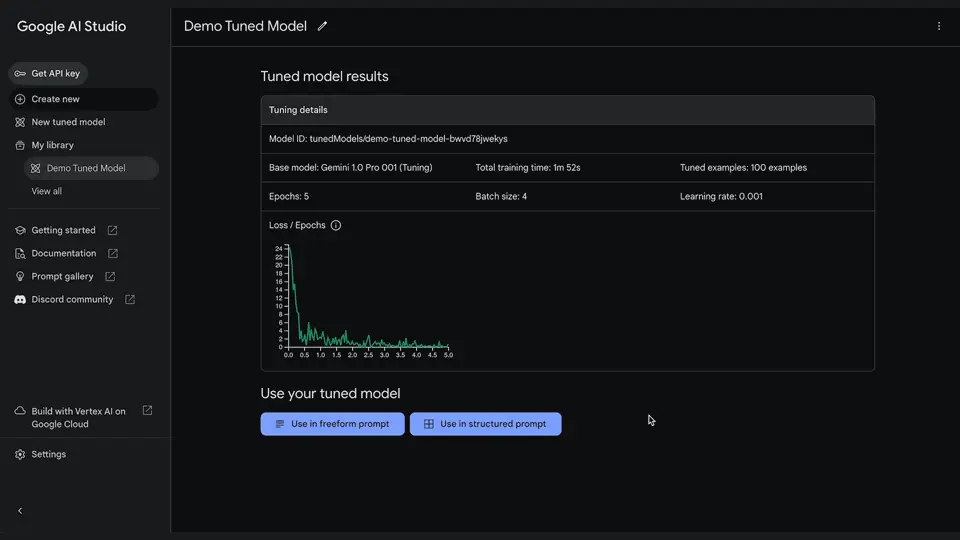Click external link icon beside Vertex AI
The image size is (960, 540).
coord(148,411)
